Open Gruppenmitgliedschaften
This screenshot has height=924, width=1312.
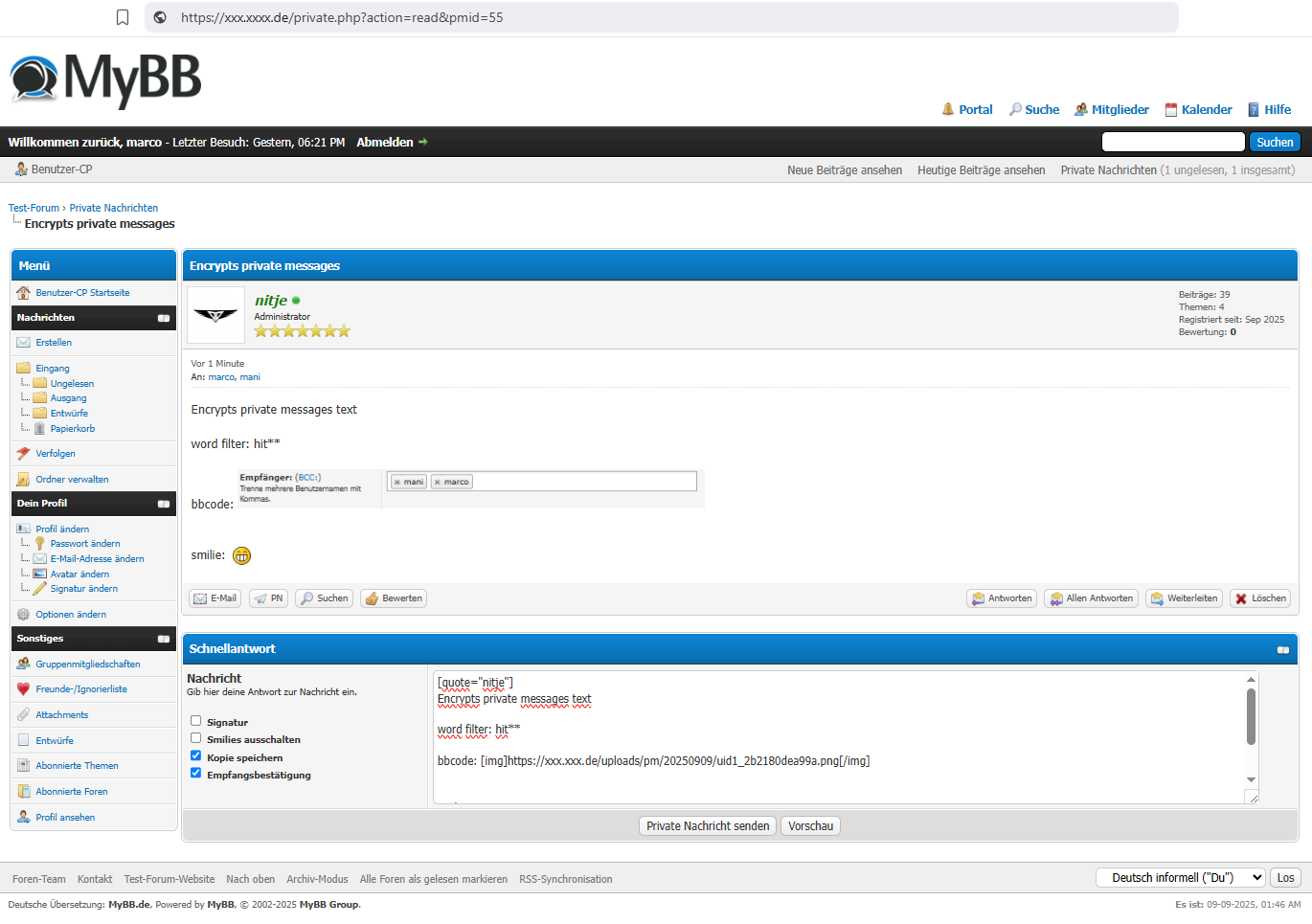(88, 665)
